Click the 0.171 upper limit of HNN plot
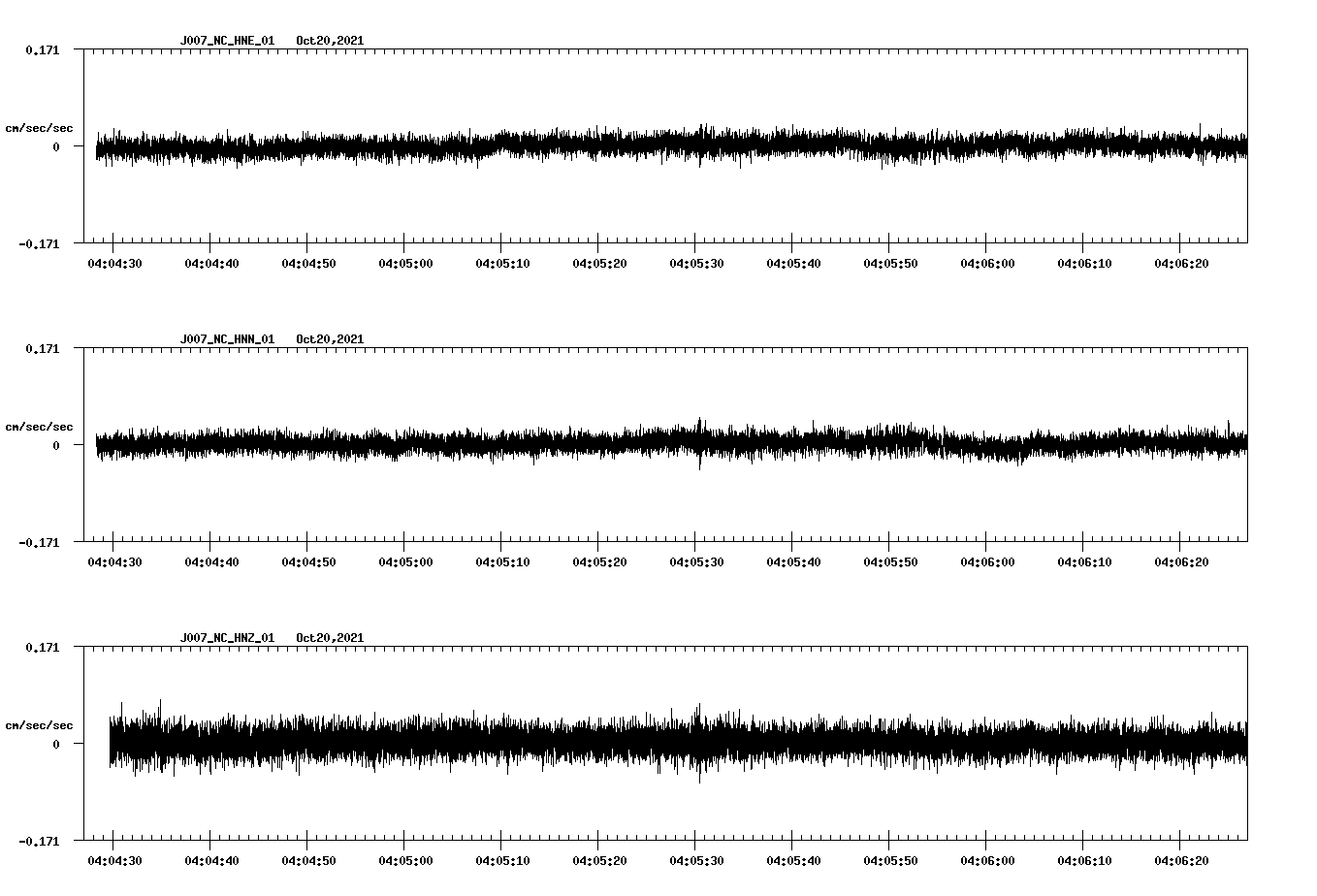The width and height of the screenshot is (1317, 896). click(x=42, y=348)
